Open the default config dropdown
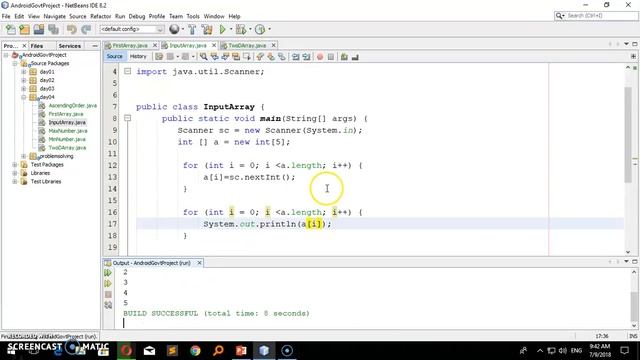The width and height of the screenshot is (640, 360). point(131,29)
